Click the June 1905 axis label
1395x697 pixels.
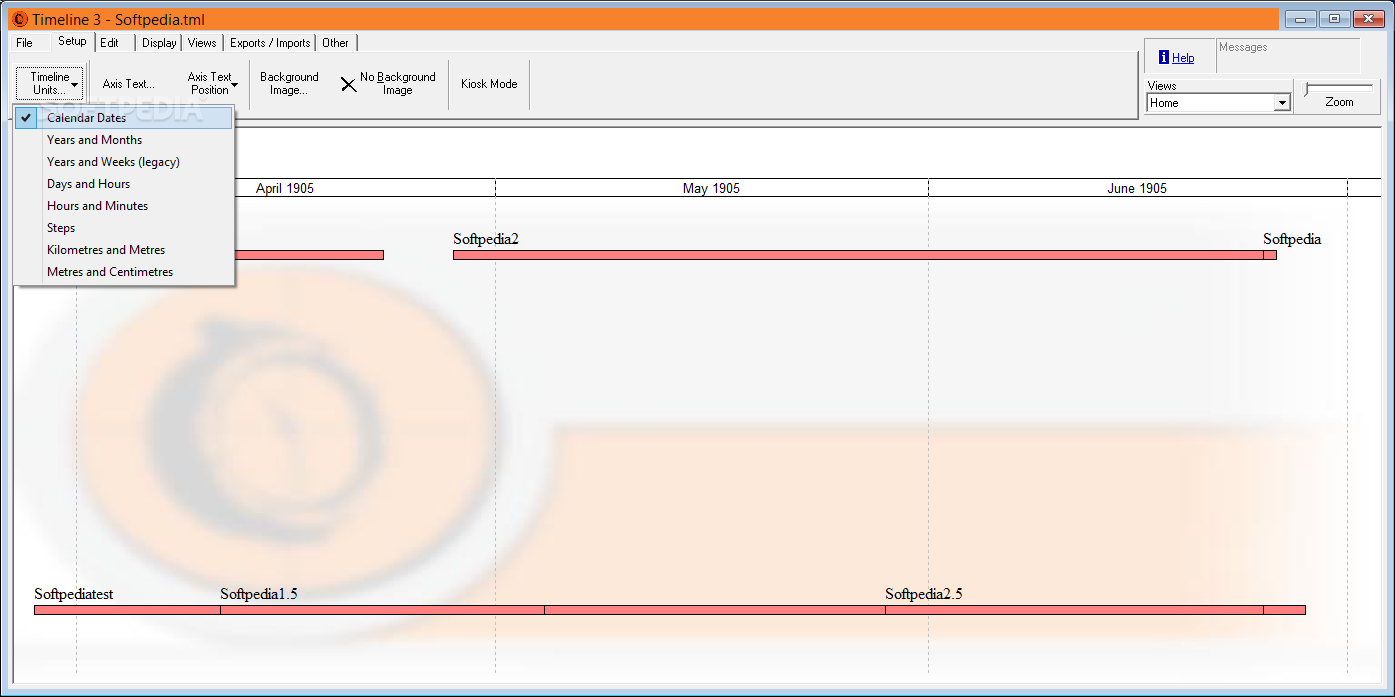(1137, 188)
